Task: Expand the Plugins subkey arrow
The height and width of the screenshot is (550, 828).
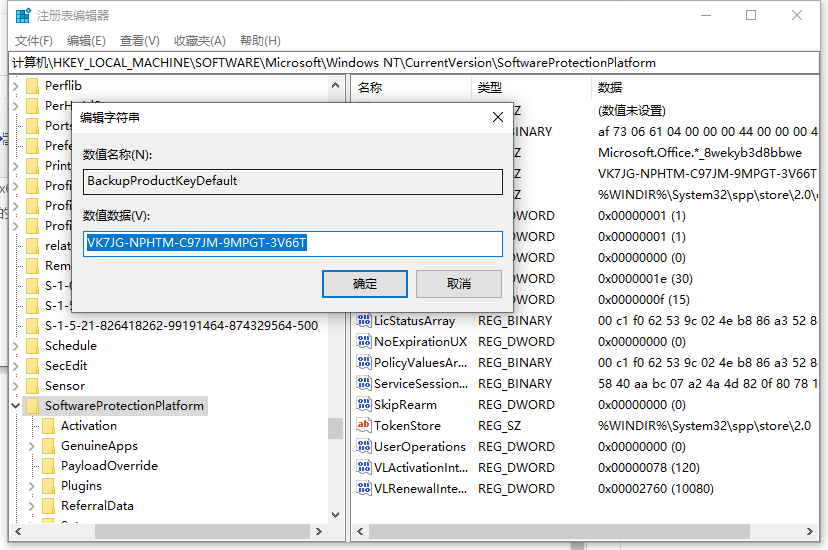Action: pos(31,486)
